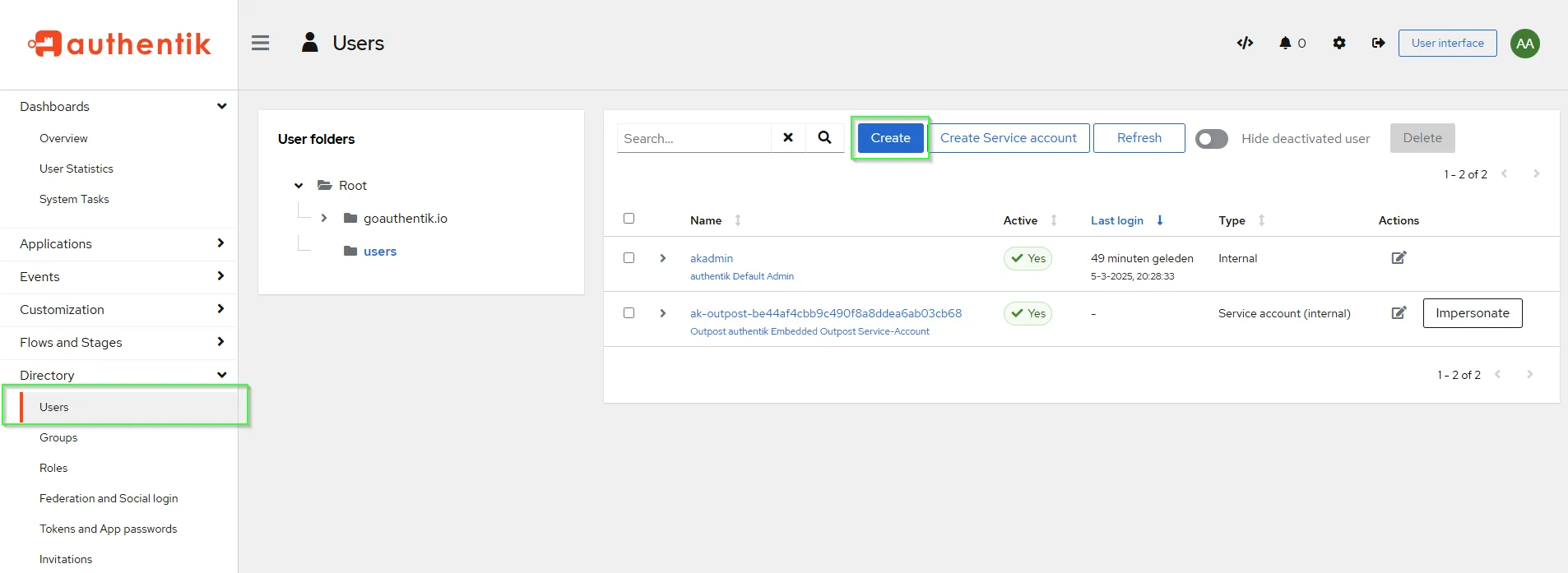This screenshot has width=1568, height=573.
Task: Open the Groups page in sidebar
Action: tap(58, 437)
